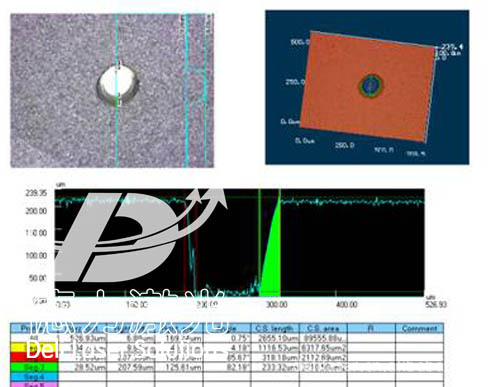Click the 82.19° angle cell
Screen dimensions: 498x387
tap(227, 367)
